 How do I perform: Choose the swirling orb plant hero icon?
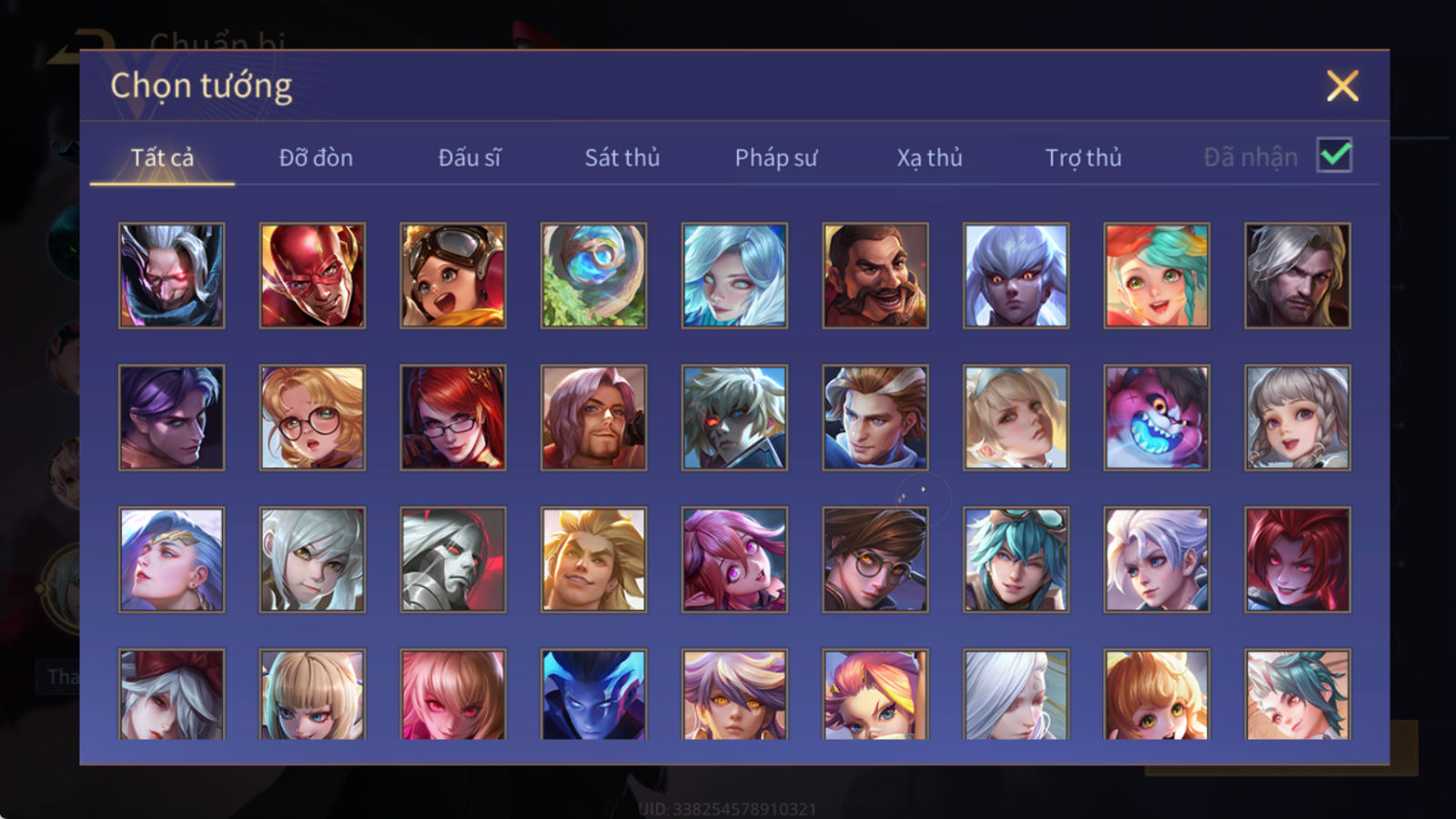[593, 276]
